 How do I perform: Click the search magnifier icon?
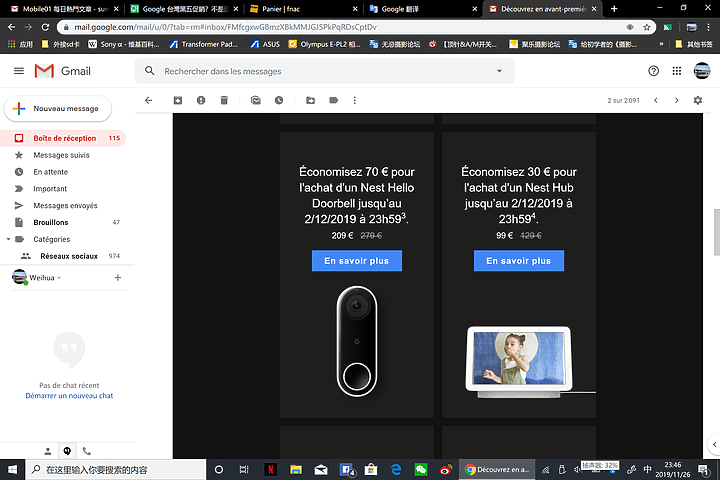pos(149,71)
